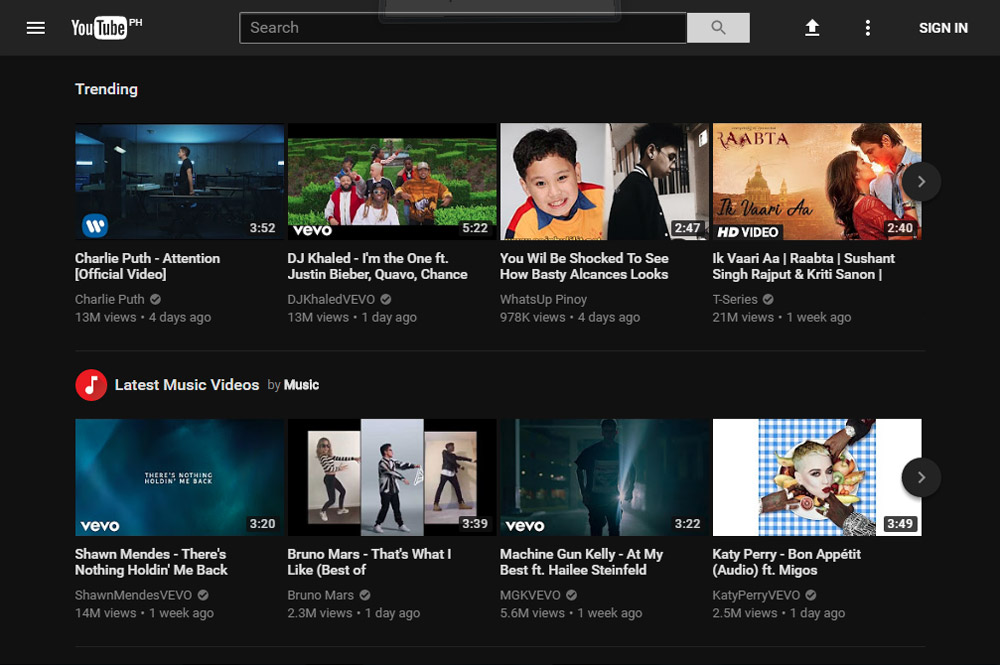
Task: Click Charlie Puth's verified badge
Action: (156, 299)
